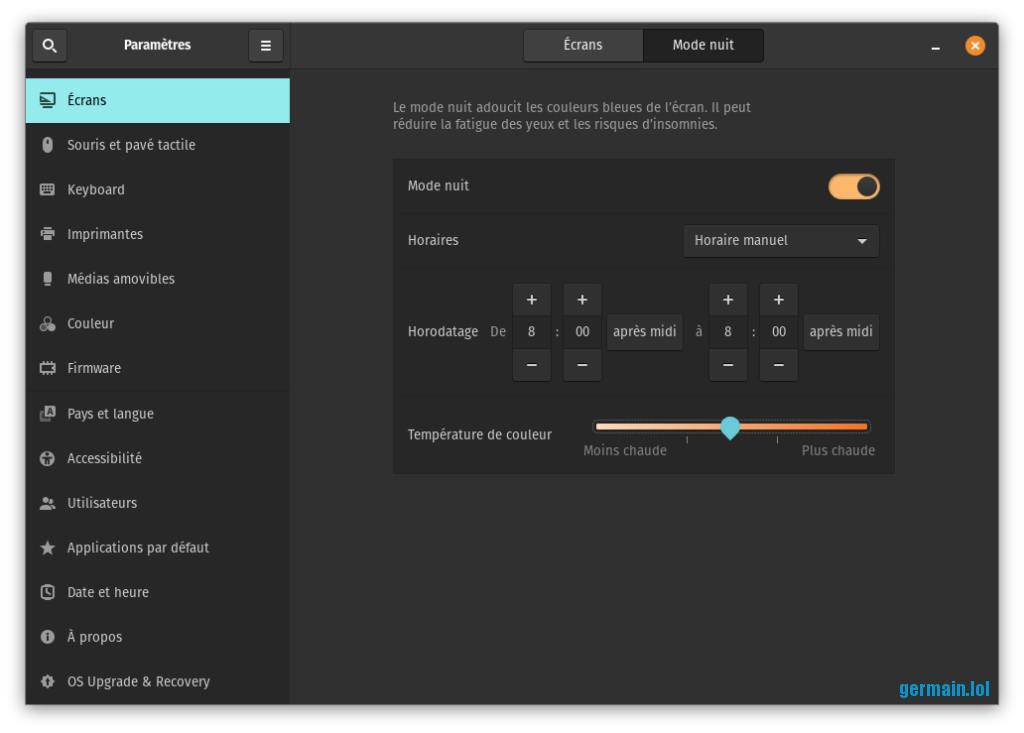This screenshot has height=733, width=1024.
Task: Open Accessibilité label in sidebar
Action: coord(104,459)
